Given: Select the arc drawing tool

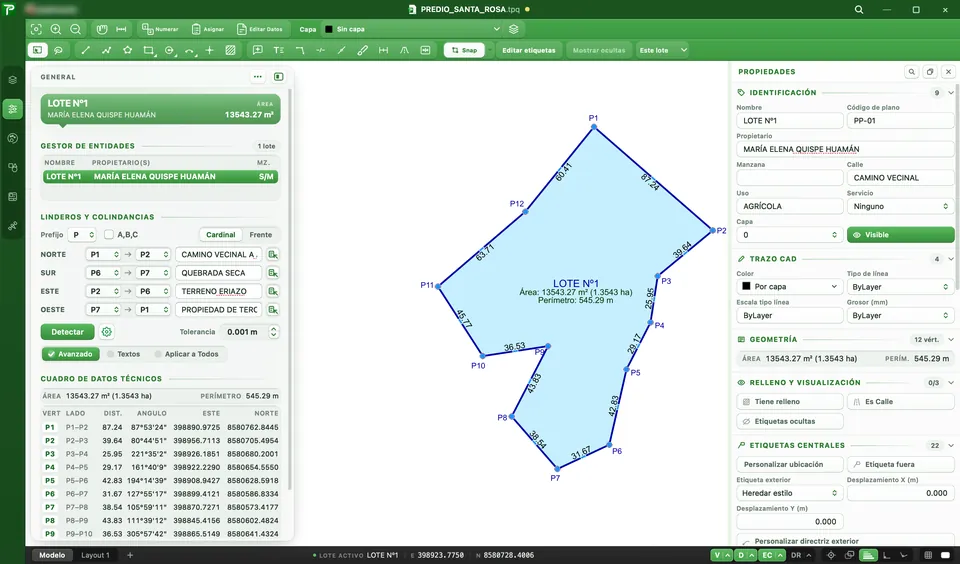Looking at the screenshot, I should (190, 50).
